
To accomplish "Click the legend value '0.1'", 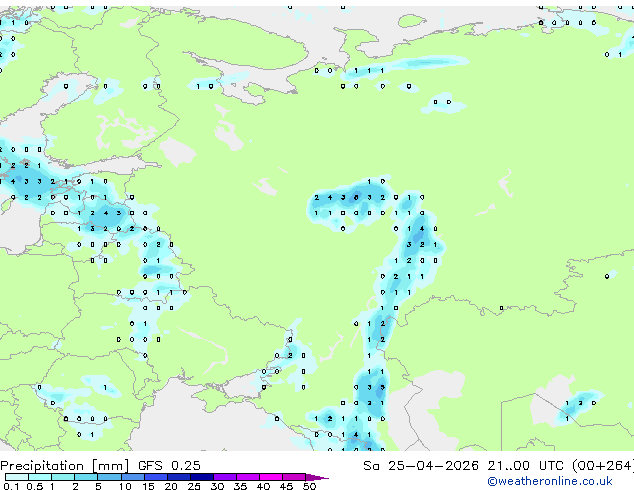I will point(11,486).
